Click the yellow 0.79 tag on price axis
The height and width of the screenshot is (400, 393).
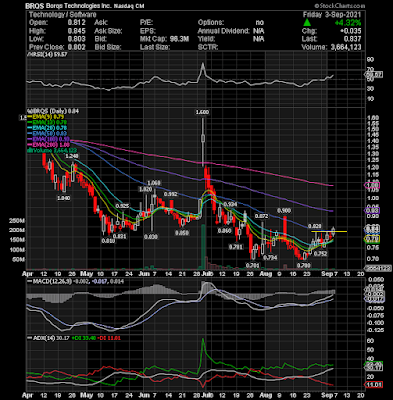click(x=373, y=239)
